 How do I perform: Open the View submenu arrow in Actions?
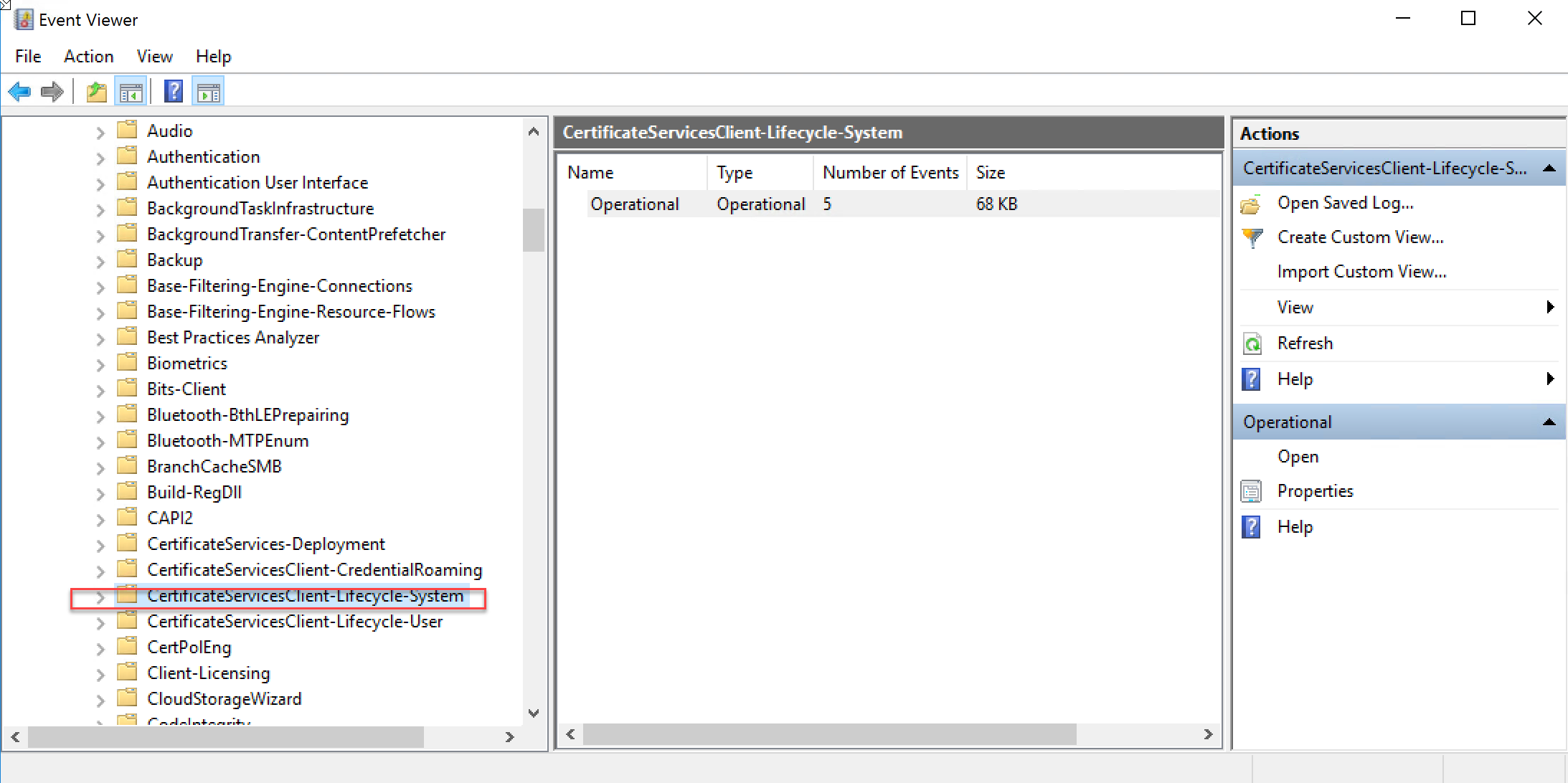point(1549,308)
